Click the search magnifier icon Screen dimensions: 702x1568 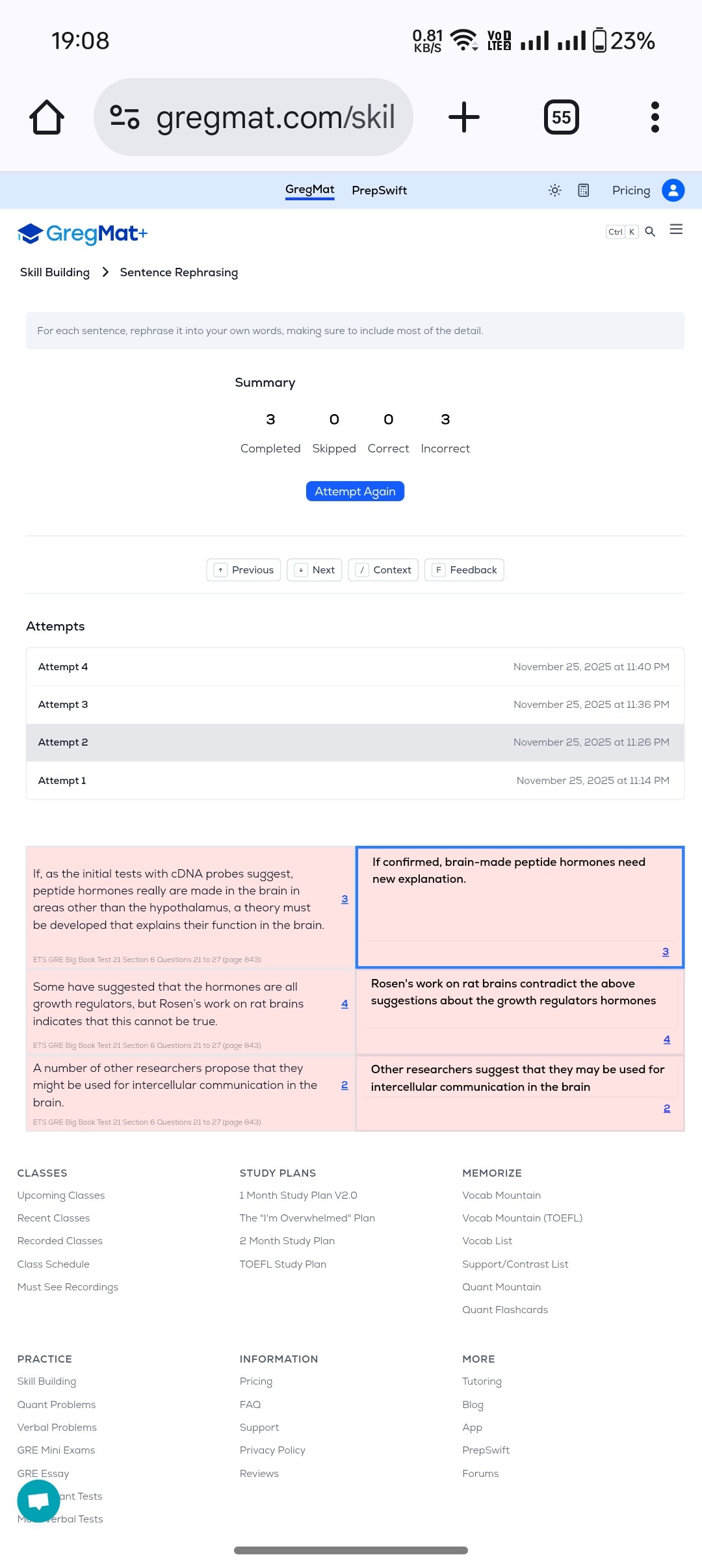coord(650,231)
